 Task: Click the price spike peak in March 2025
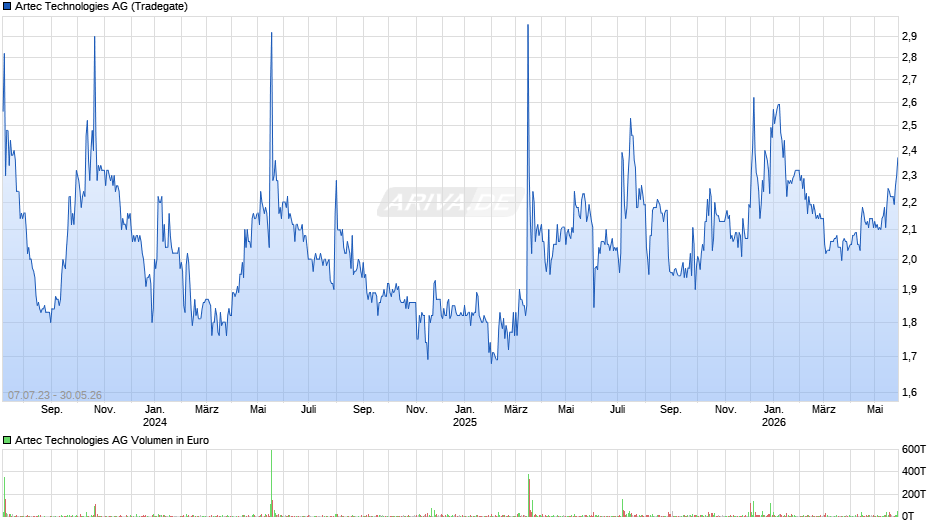point(528,26)
